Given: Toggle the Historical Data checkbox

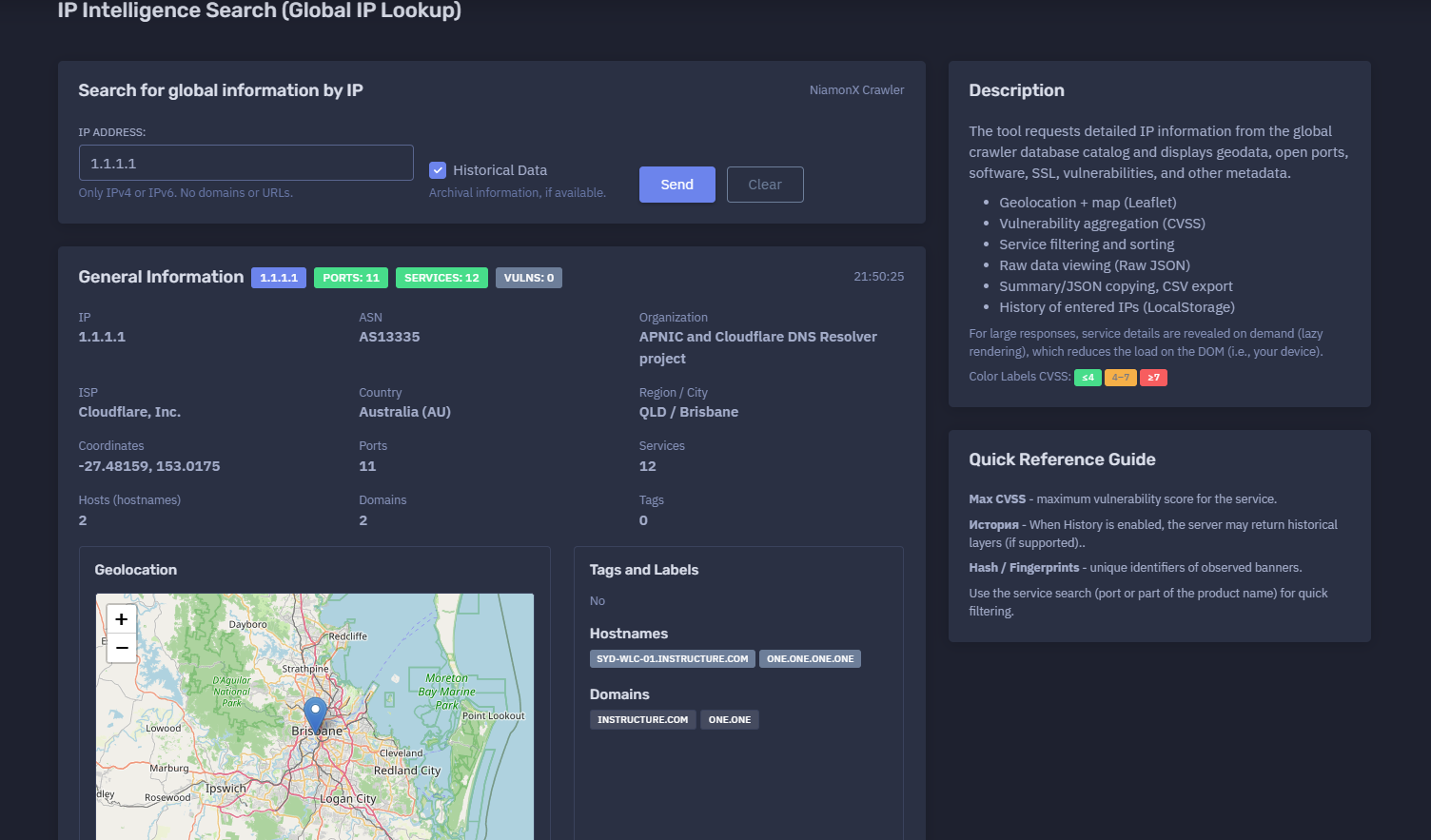Looking at the screenshot, I should pos(438,170).
